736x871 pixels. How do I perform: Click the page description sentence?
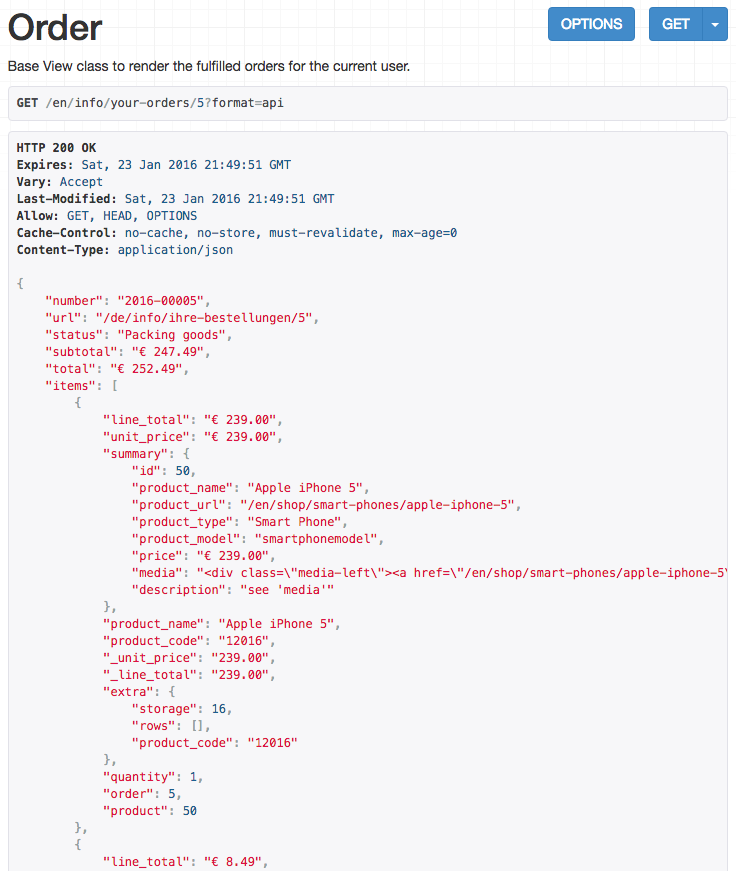point(209,66)
